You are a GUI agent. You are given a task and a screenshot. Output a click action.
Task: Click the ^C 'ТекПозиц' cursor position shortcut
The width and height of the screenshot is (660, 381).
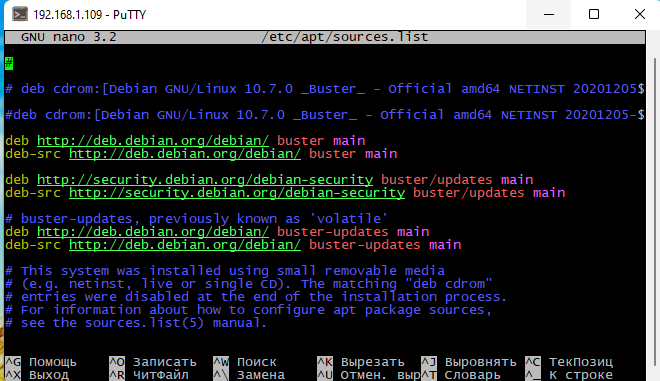pos(569,362)
